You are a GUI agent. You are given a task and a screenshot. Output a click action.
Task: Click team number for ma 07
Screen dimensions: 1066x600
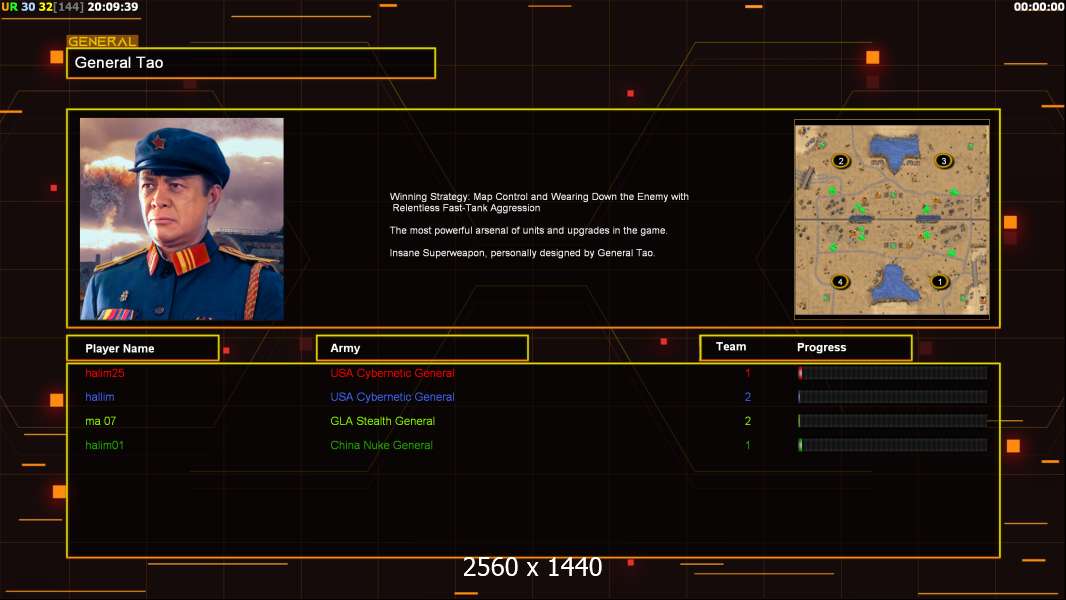pyautogui.click(x=748, y=421)
